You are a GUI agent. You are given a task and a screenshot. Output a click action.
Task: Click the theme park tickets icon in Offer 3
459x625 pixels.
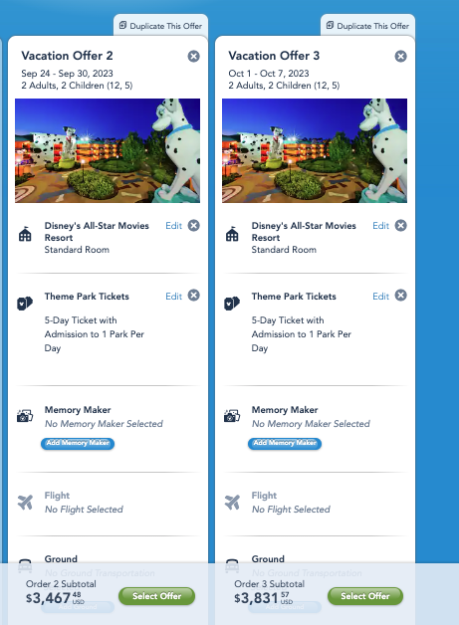232,303
